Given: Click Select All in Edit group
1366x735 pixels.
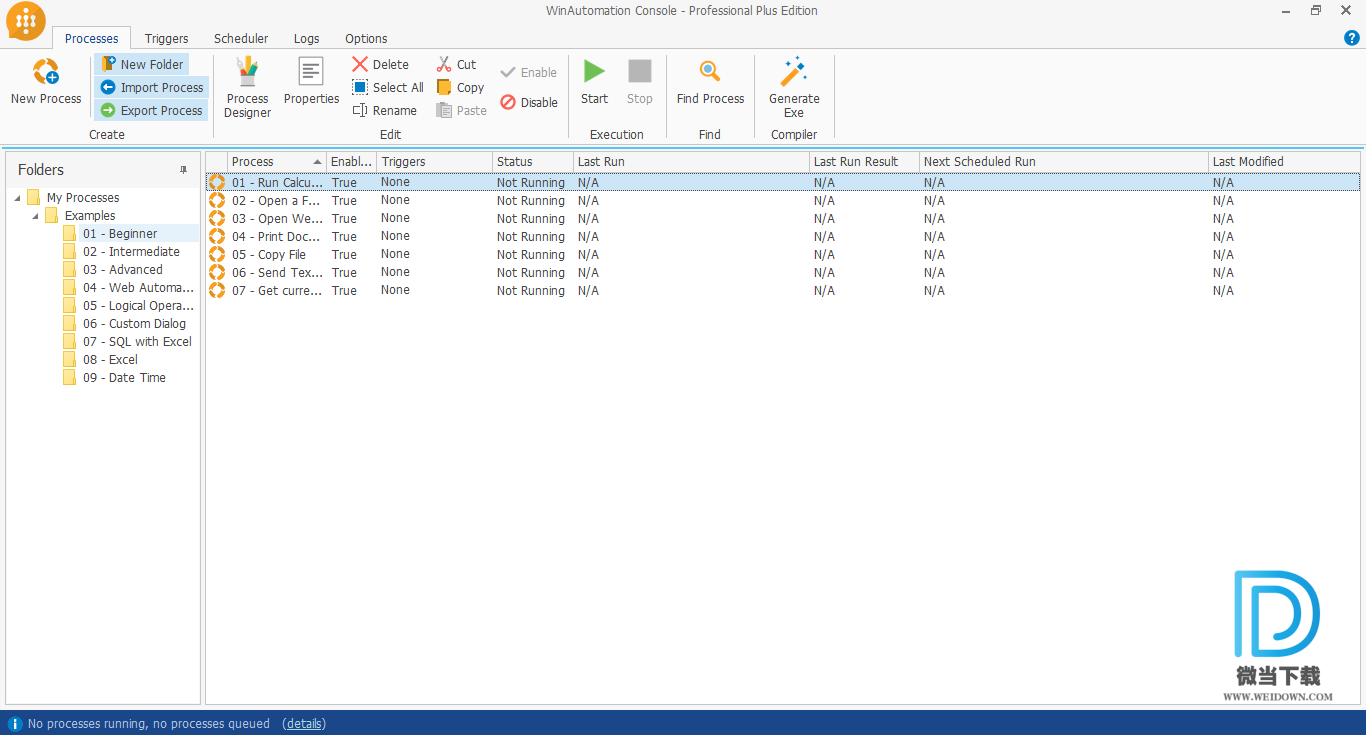Looking at the screenshot, I should click(388, 87).
